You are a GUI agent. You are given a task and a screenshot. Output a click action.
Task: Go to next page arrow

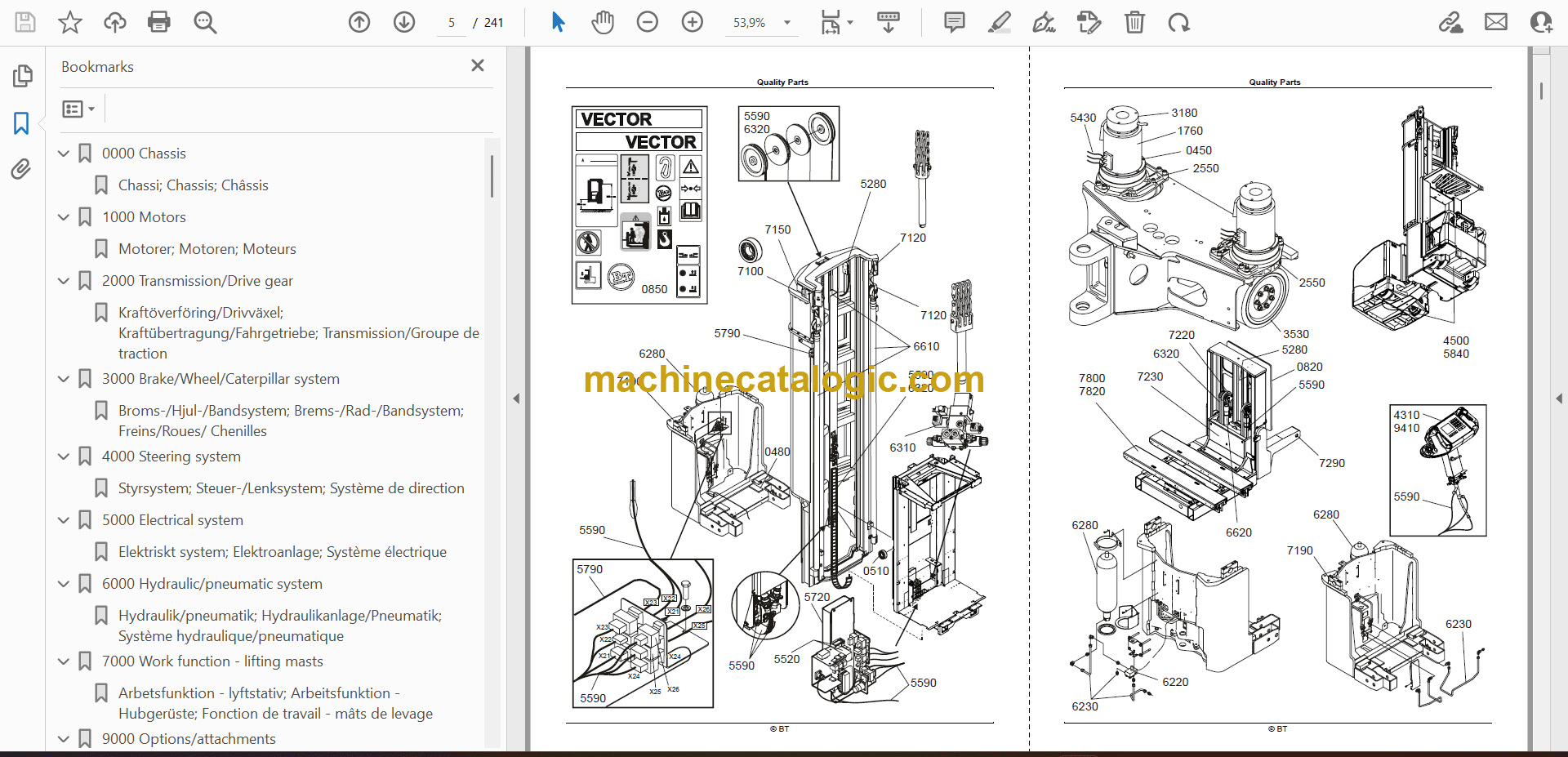[404, 22]
